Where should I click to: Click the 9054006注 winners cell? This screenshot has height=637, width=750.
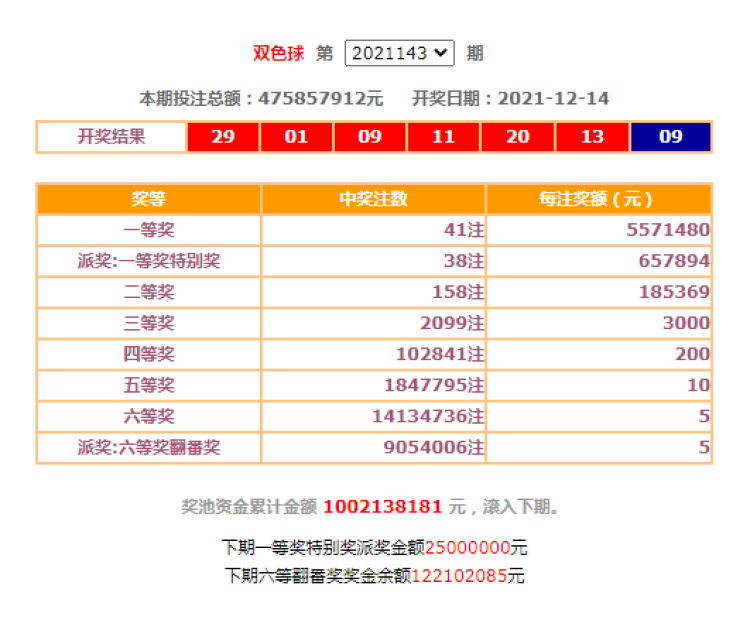coord(374,448)
